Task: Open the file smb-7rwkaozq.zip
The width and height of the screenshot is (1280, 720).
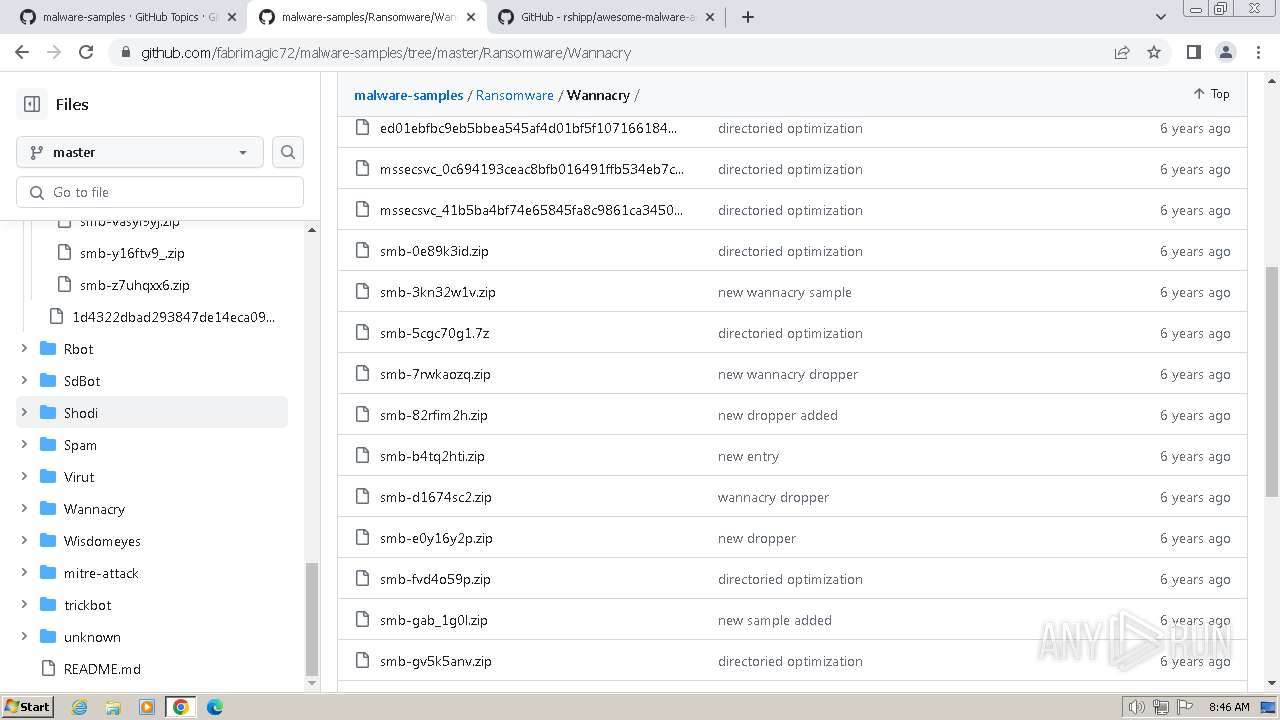Action: click(x=435, y=374)
